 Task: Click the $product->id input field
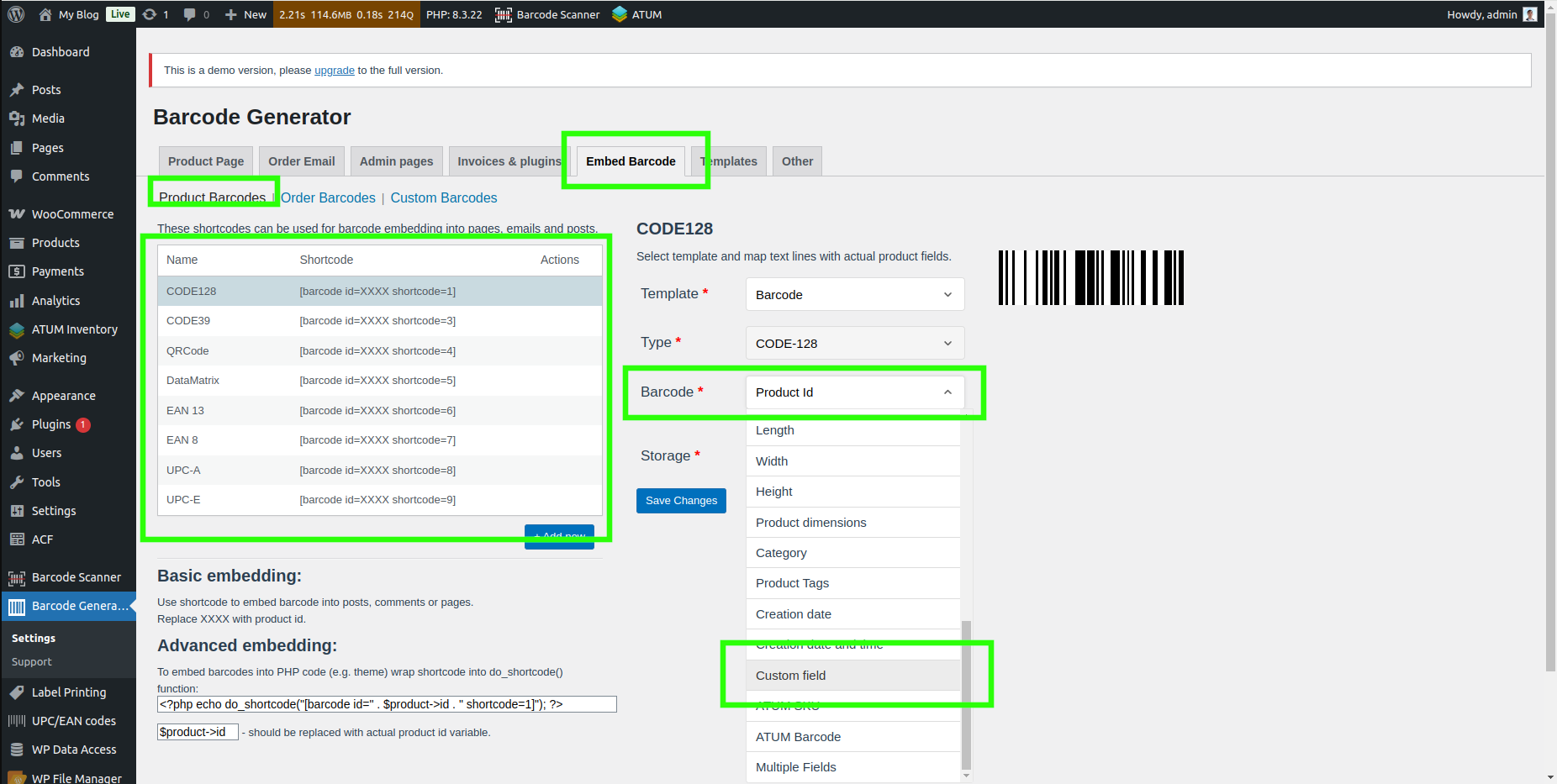pyautogui.click(x=198, y=732)
